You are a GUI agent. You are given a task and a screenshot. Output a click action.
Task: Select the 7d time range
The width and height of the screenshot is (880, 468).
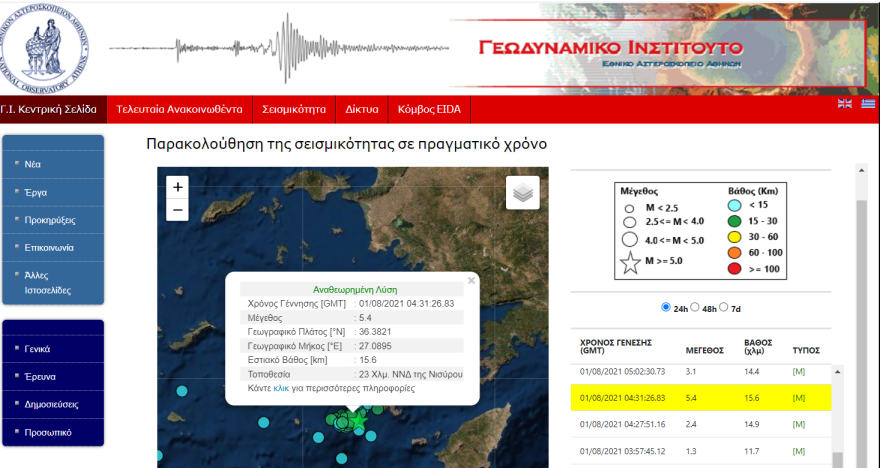[723, 308]
